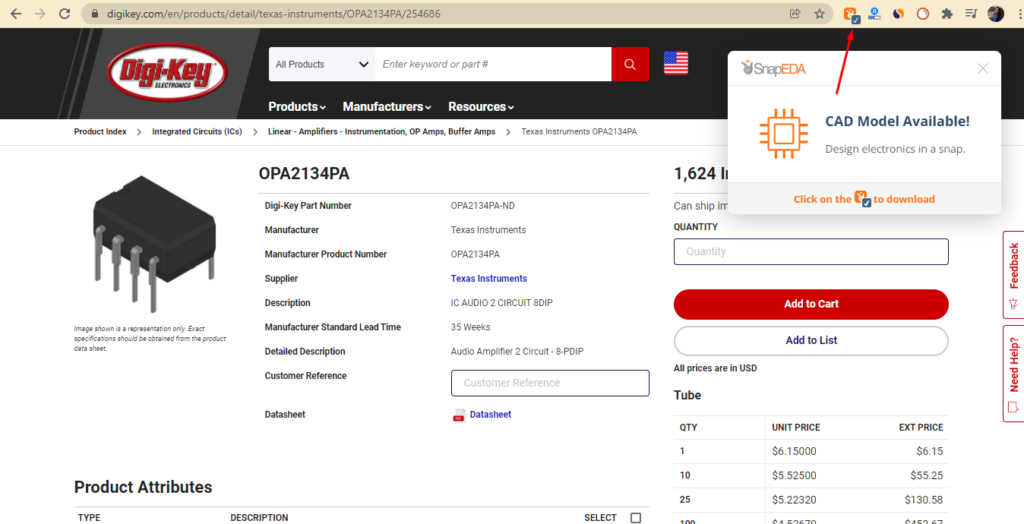Click the red circle extension icon
1024x524 pixels.
click(x=923, y=14)
